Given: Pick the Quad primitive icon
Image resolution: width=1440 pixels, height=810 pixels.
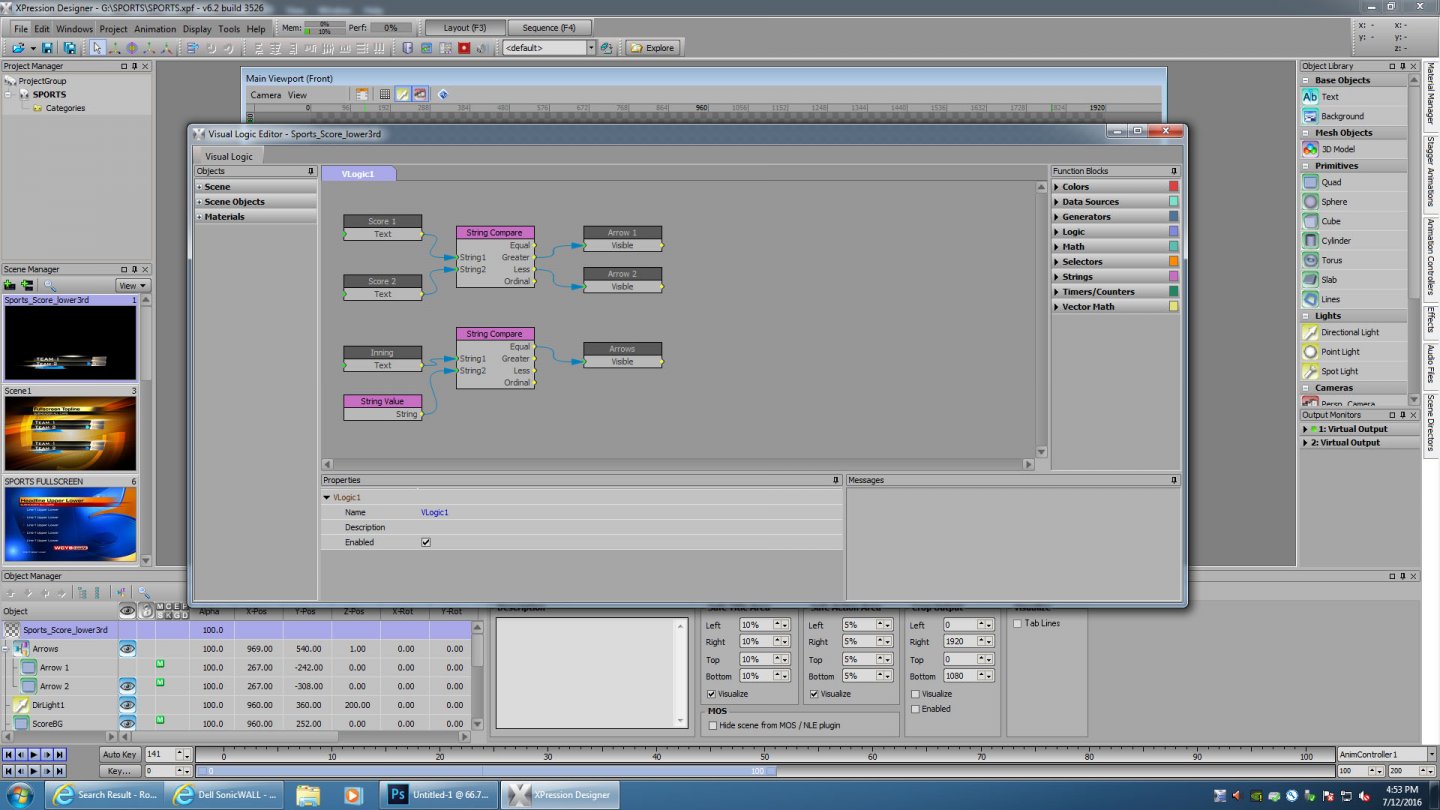Looking at the screenshot, I should tap(1310, 182).
